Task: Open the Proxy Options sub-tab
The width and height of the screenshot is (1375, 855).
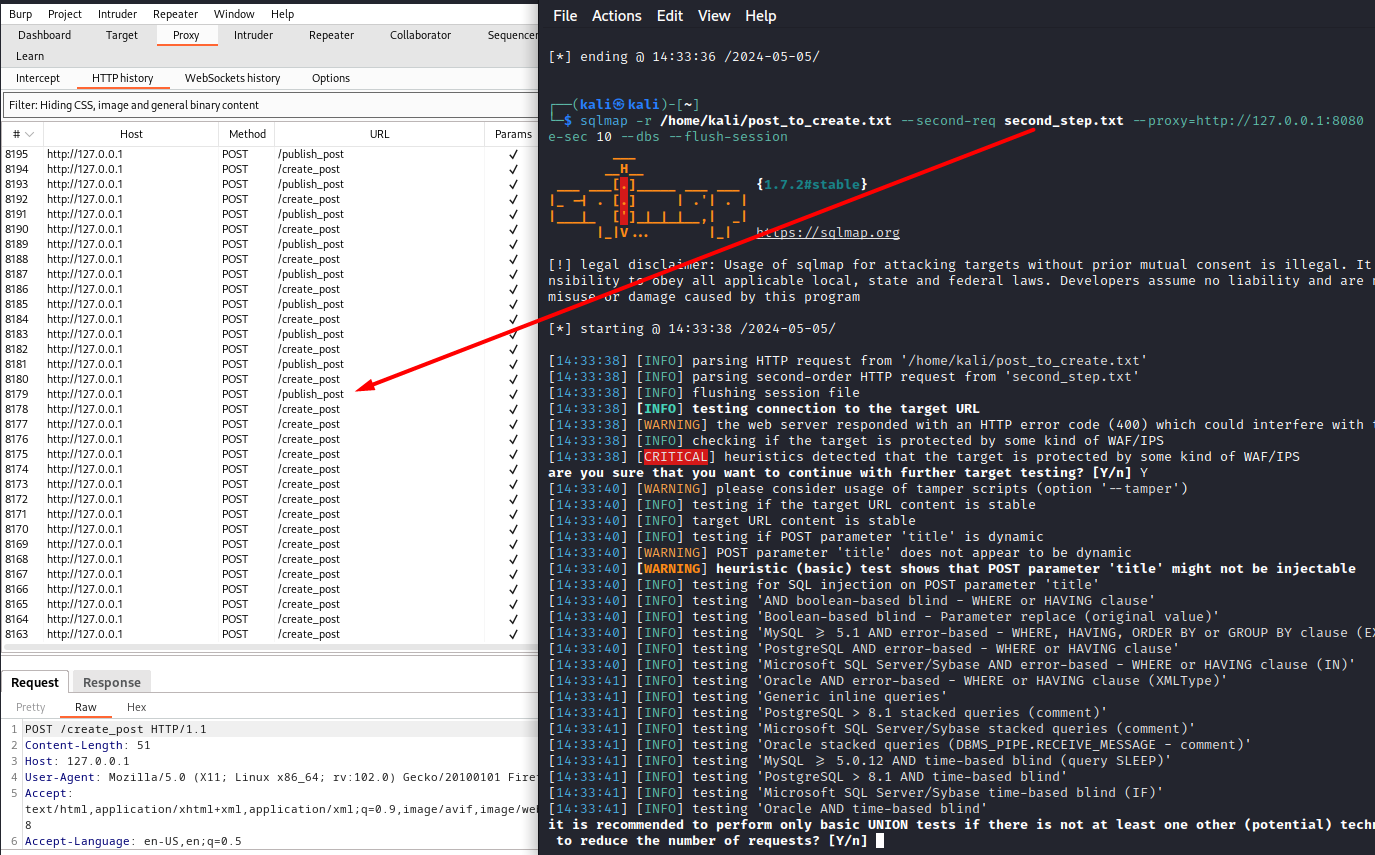Action: pos(331,78)
